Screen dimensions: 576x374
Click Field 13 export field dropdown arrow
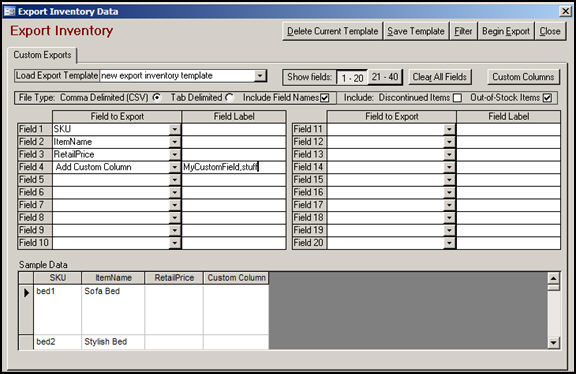click(449, 155)
